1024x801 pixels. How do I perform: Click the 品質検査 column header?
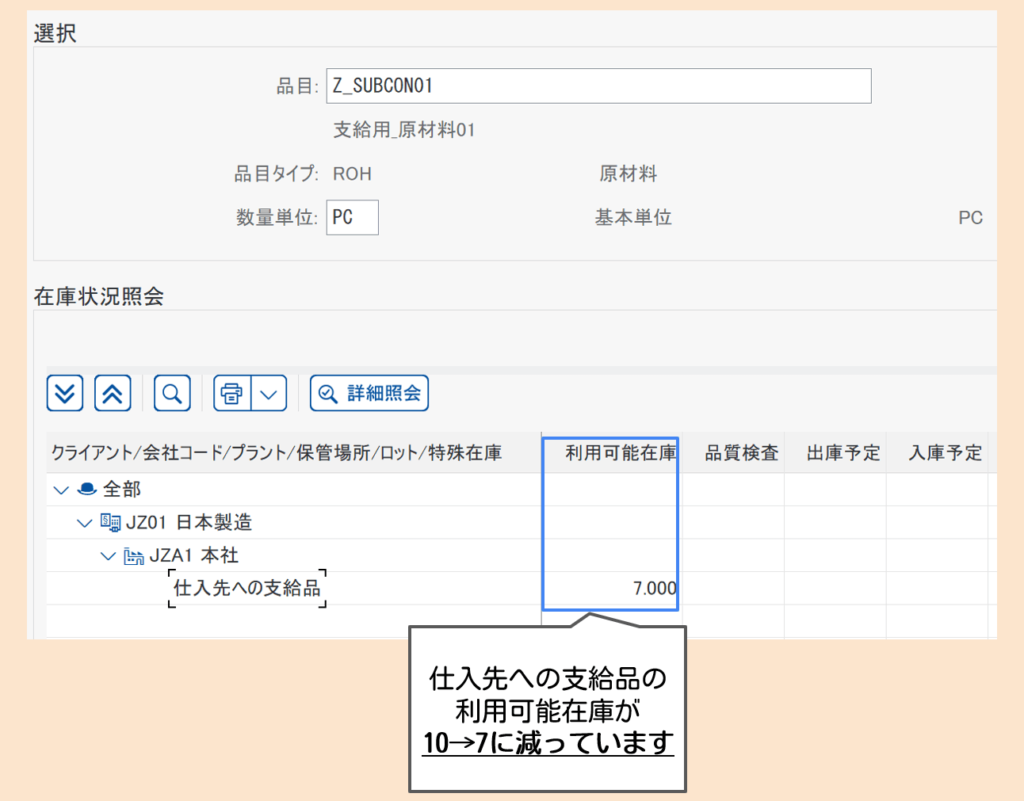click(x=741, y=453)
